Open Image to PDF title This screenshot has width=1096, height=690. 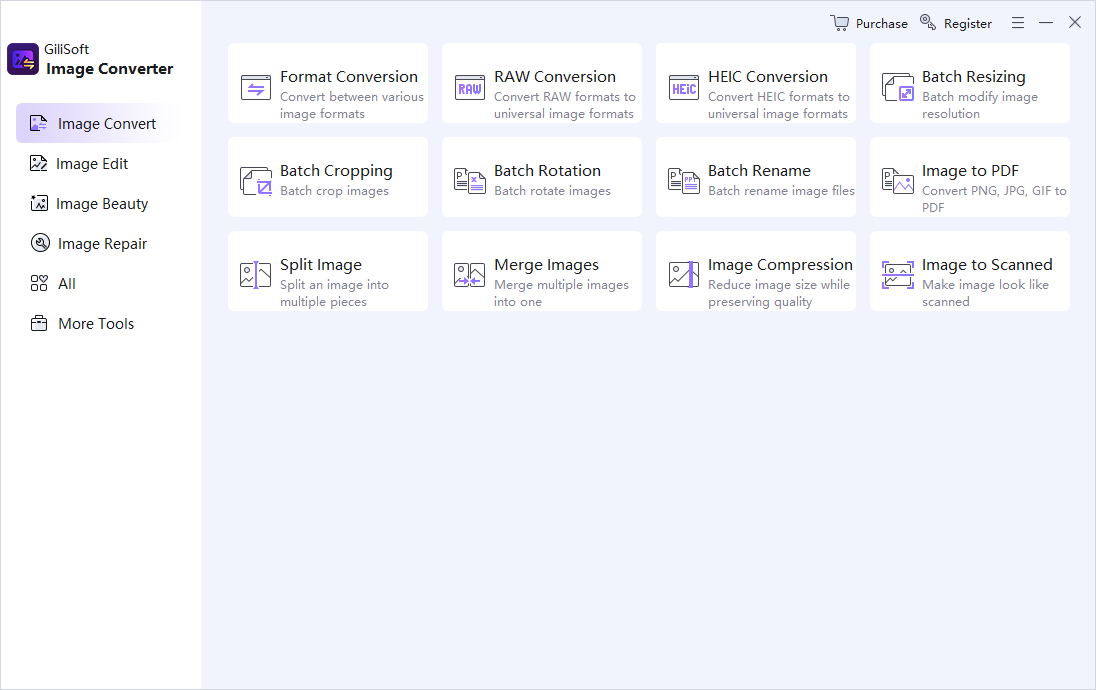[970, 171]
